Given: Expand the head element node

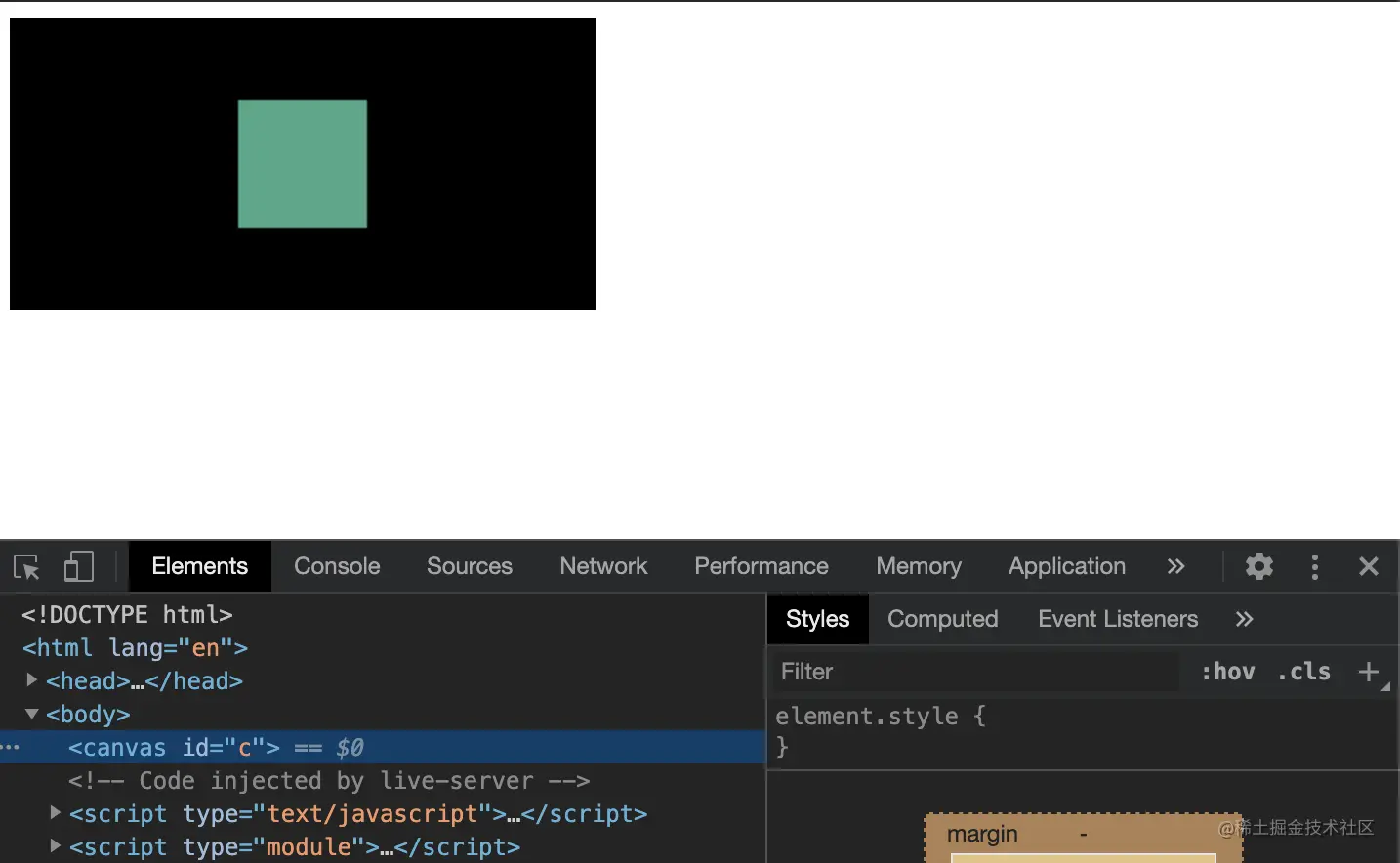Looking at the screenshot, I should (x=31, y=679).
